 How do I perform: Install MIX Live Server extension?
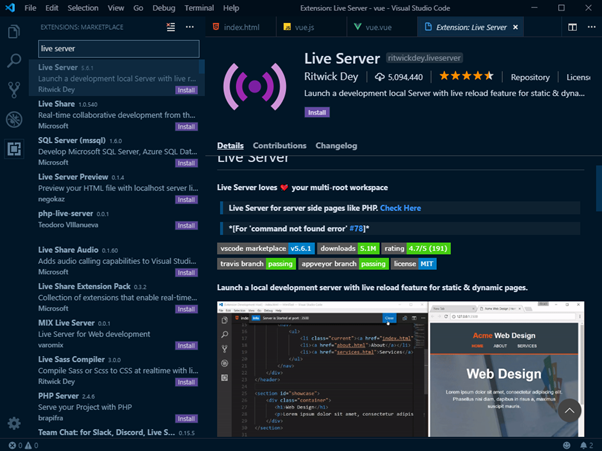186,345
